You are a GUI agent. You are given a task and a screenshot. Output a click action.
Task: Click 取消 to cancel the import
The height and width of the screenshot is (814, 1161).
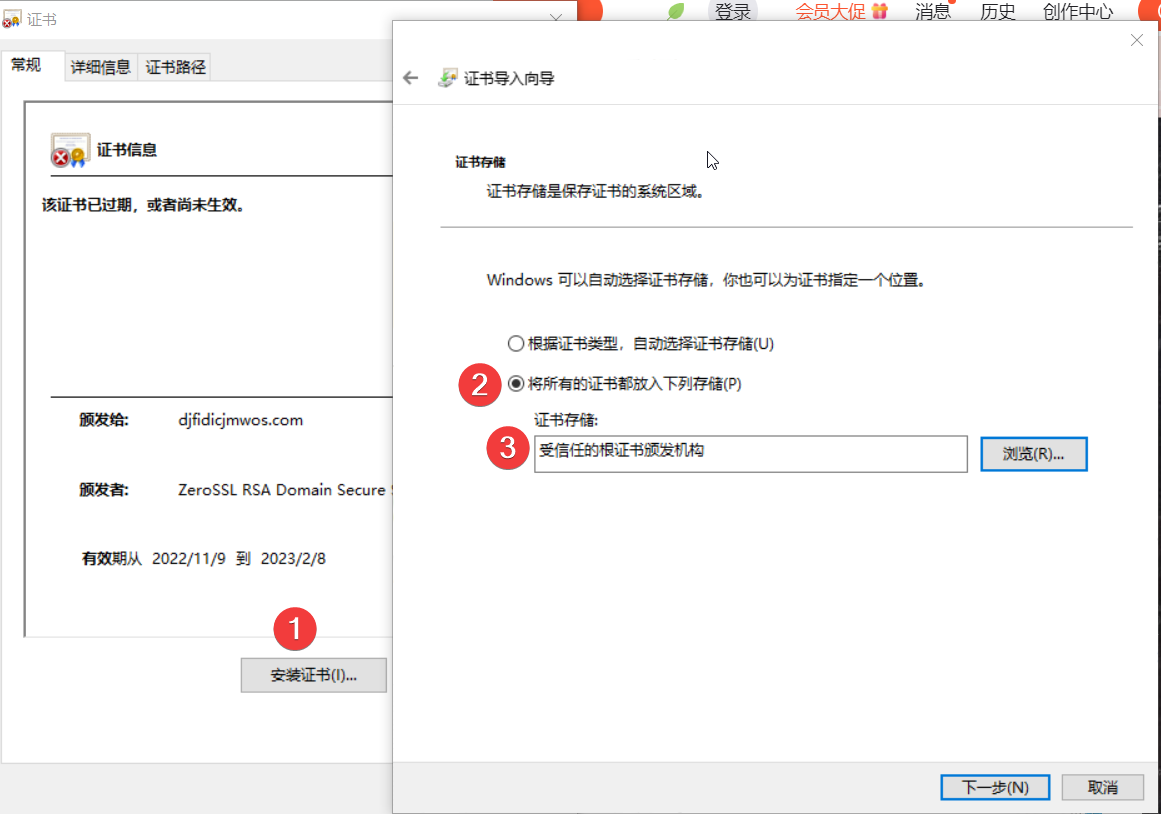click(x=1102, y=787)
